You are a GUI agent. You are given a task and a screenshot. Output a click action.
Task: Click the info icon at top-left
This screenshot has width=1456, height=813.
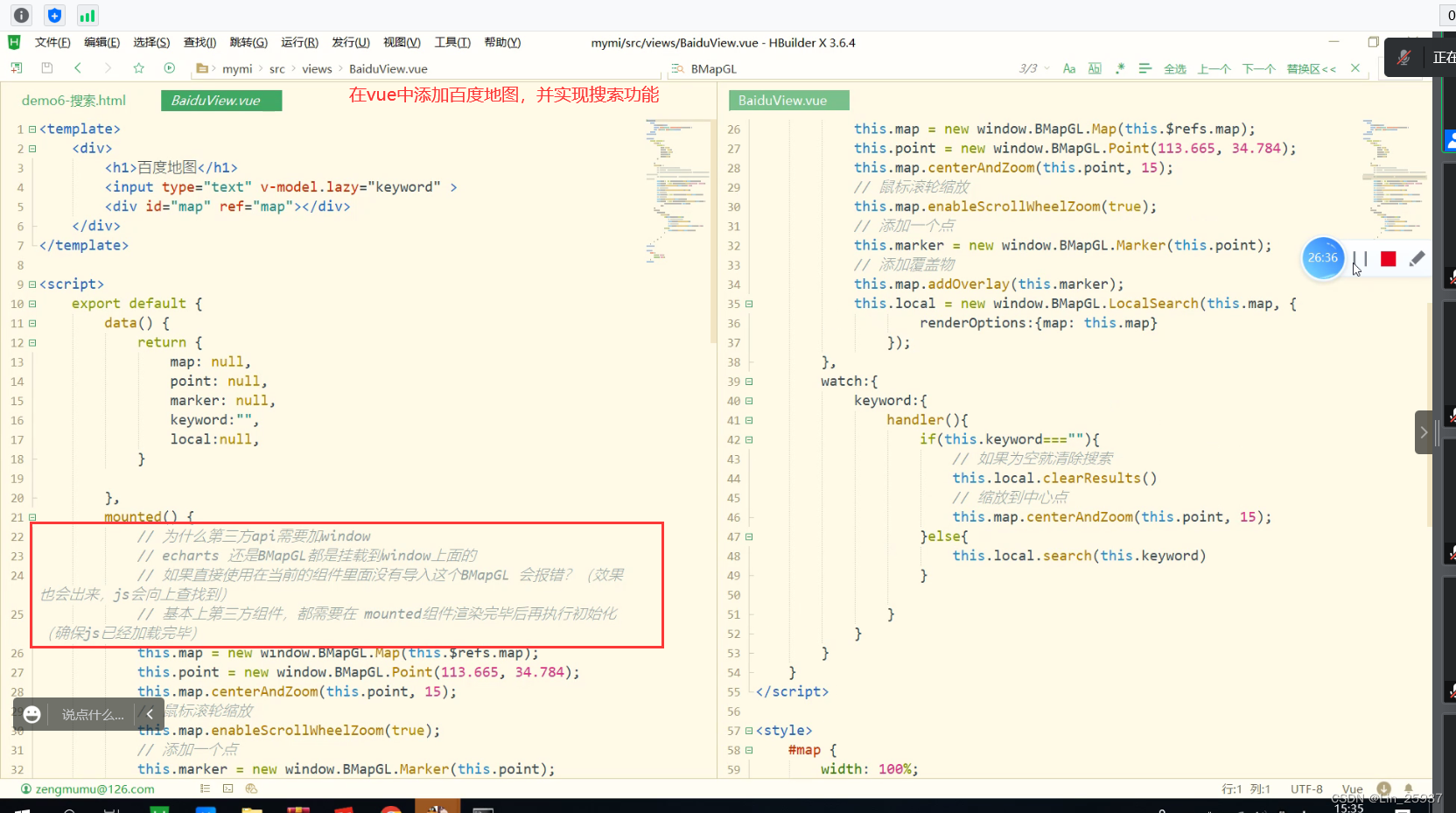coord(22,15)
